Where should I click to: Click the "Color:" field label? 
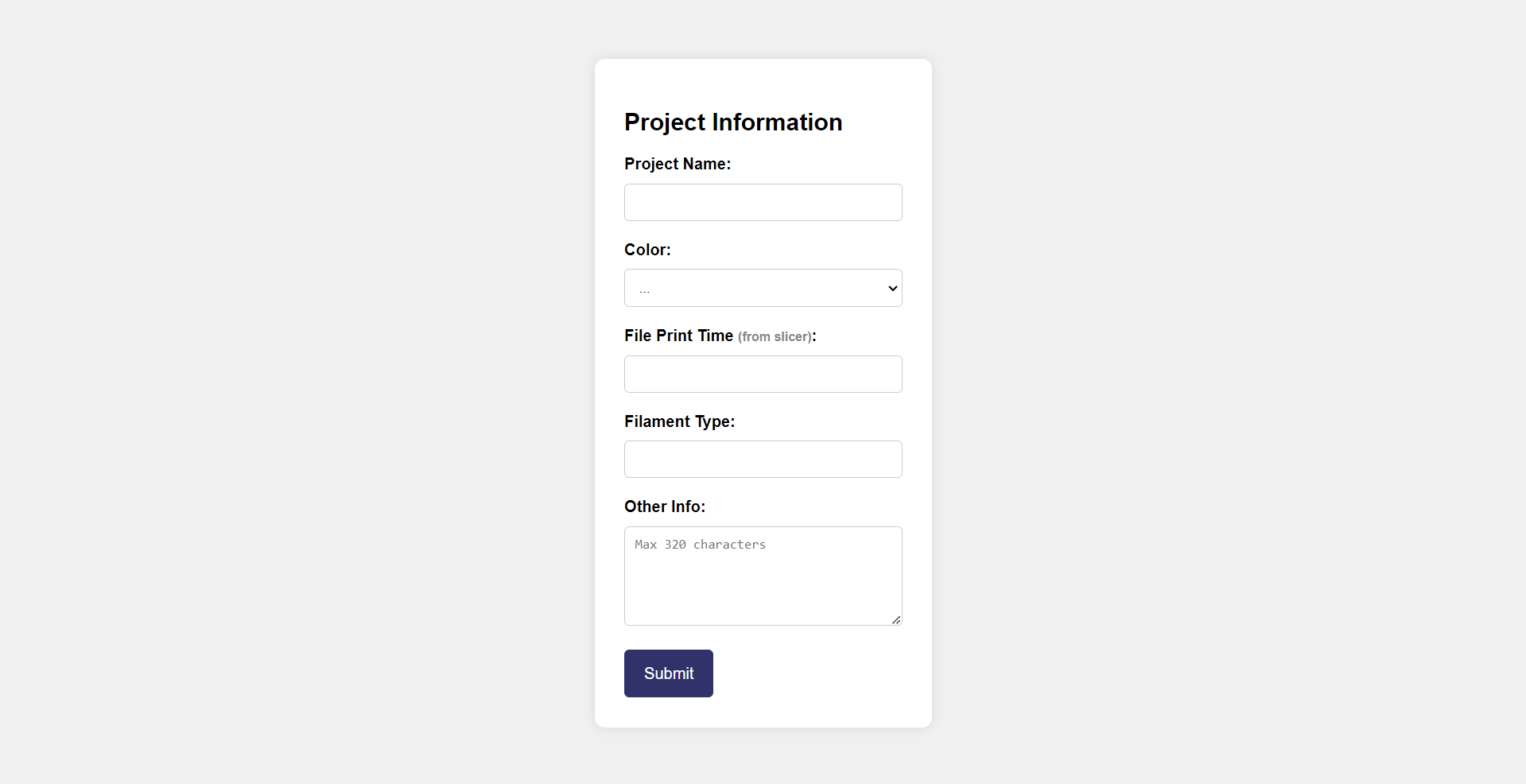pyautogui.click(x=647, y=250)
